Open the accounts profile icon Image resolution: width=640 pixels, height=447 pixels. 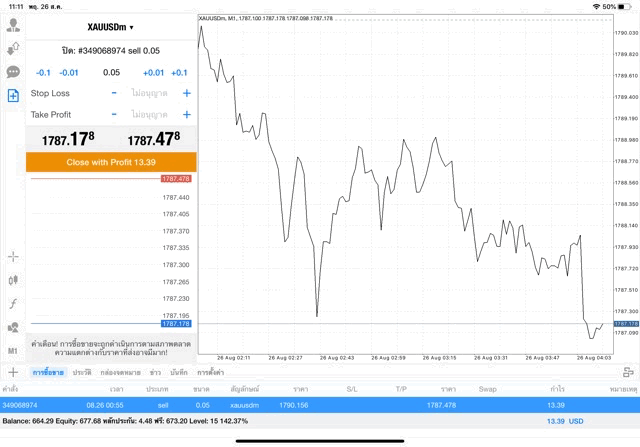point(13,25)
